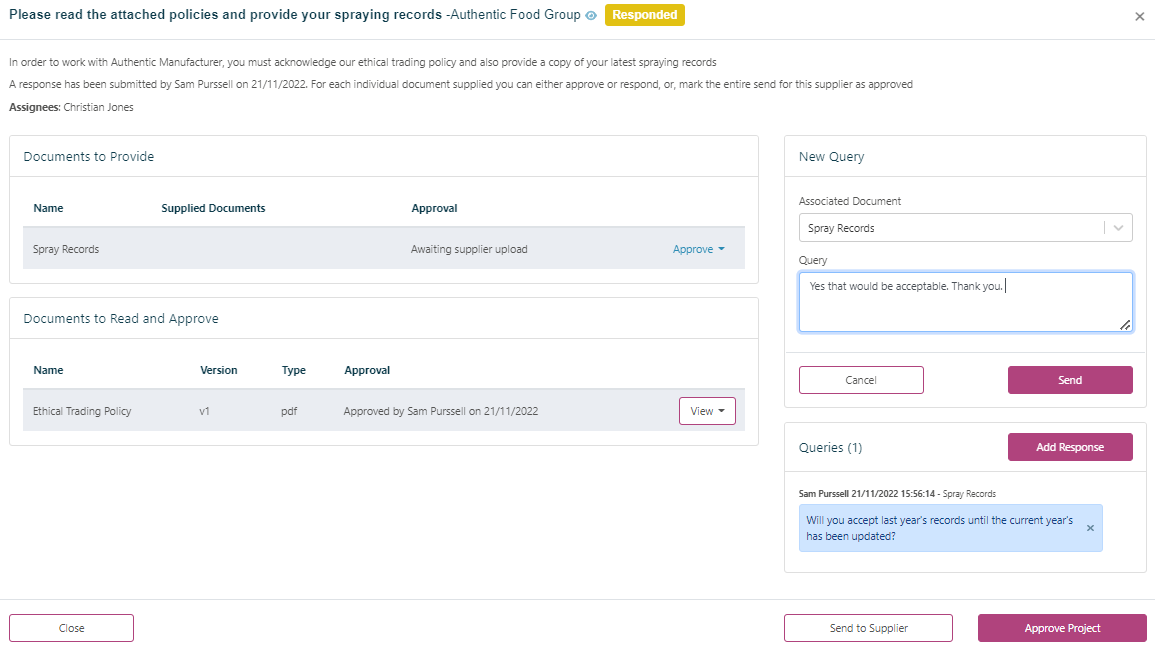Click the Version column header
Screen dimensions: 1155x650
pos(219,370)
